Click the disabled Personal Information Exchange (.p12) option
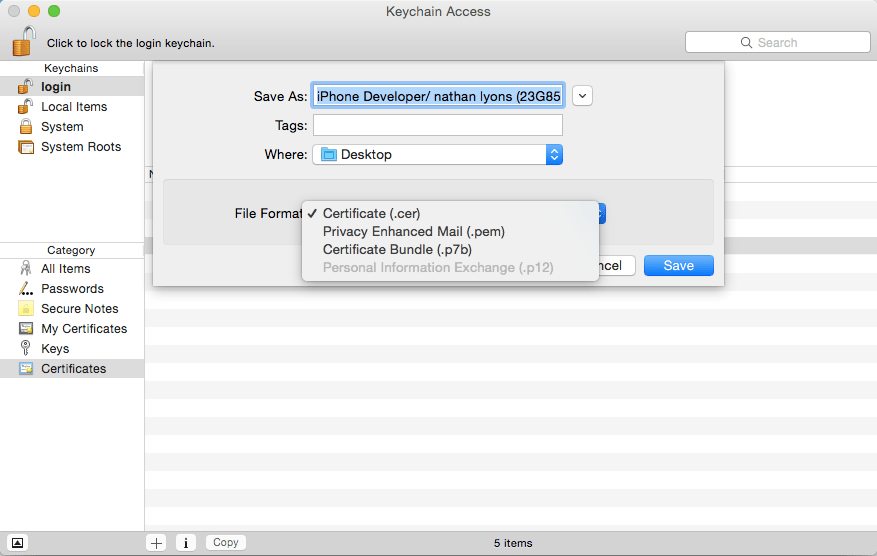The image size is (877, 556). click(x=438, y=267)
